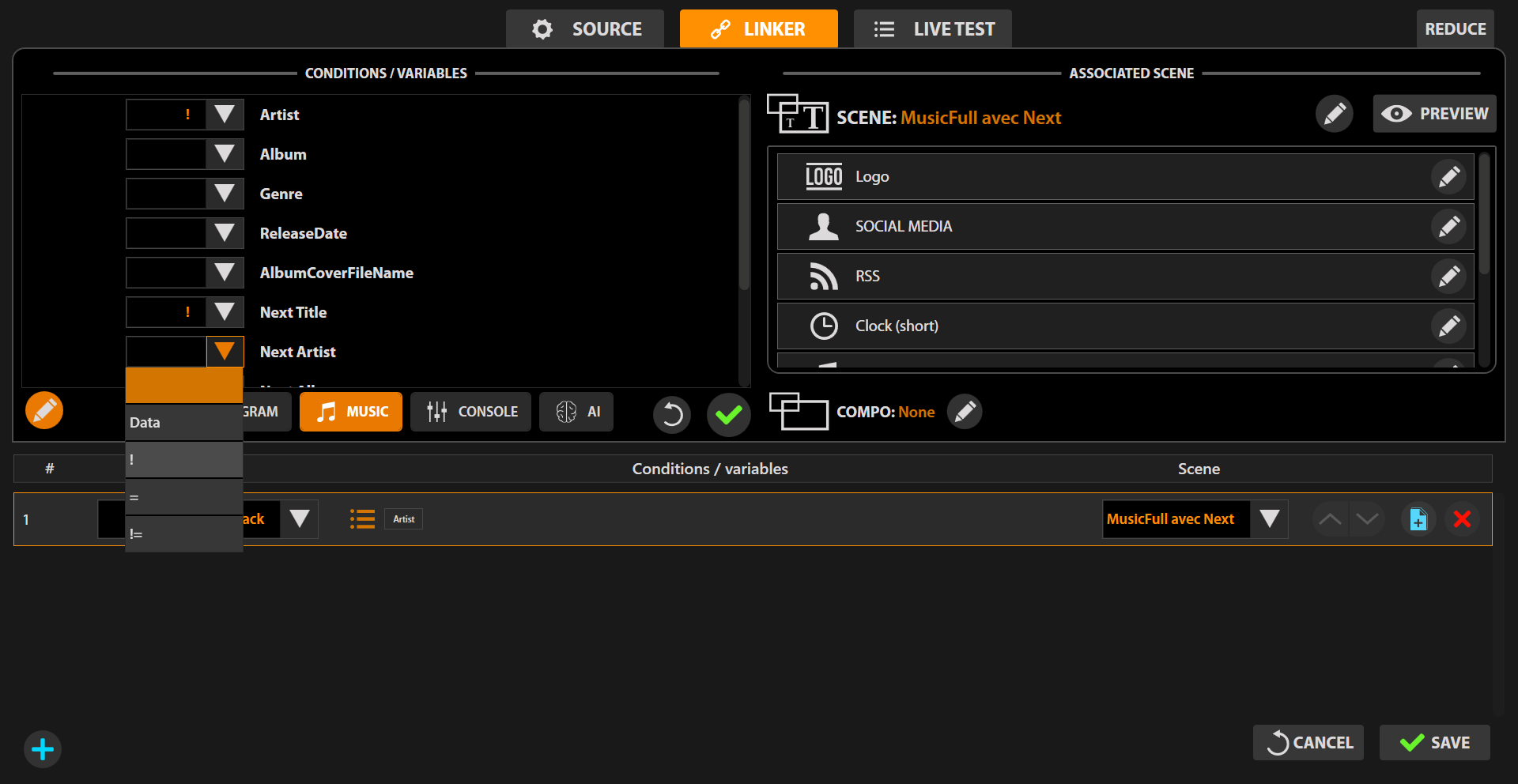Click the edit pencil for RSS
The width and height of the screenshot is (1518, 784).
1448,277
